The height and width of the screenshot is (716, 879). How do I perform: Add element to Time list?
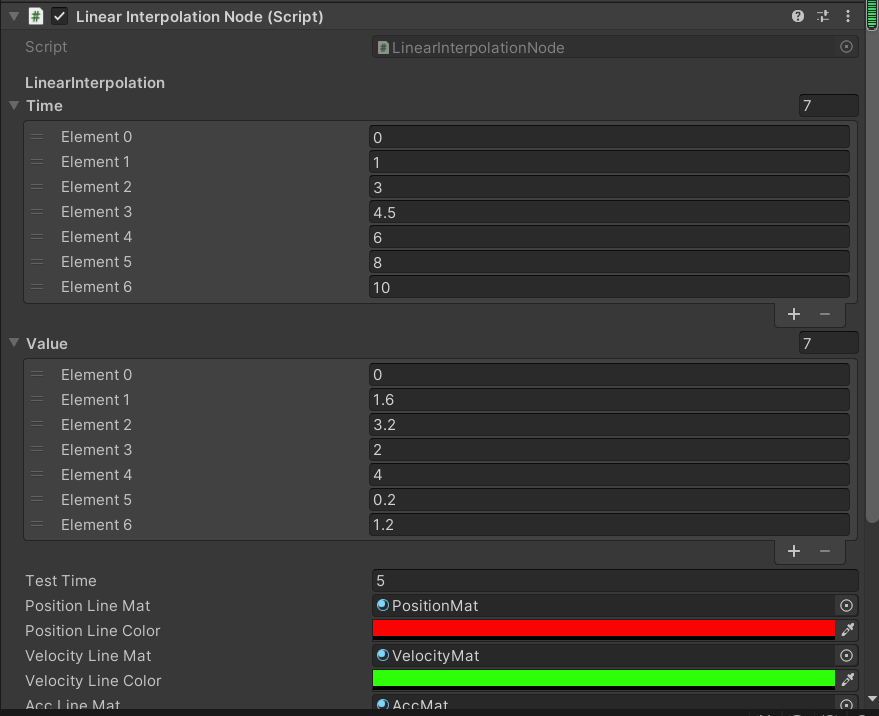coord(793,314)
